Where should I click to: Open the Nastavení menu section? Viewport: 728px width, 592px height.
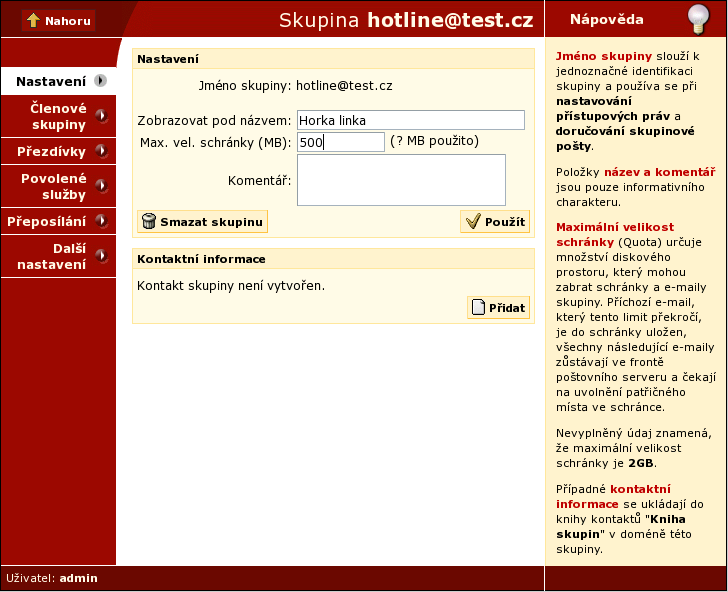click(x=58, y=81)
